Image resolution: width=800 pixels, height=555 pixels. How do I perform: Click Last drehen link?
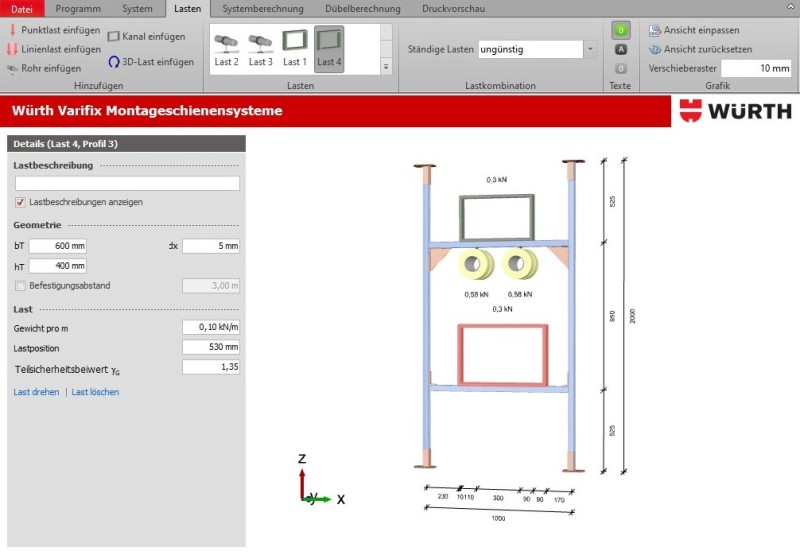(x=36, y=392)
